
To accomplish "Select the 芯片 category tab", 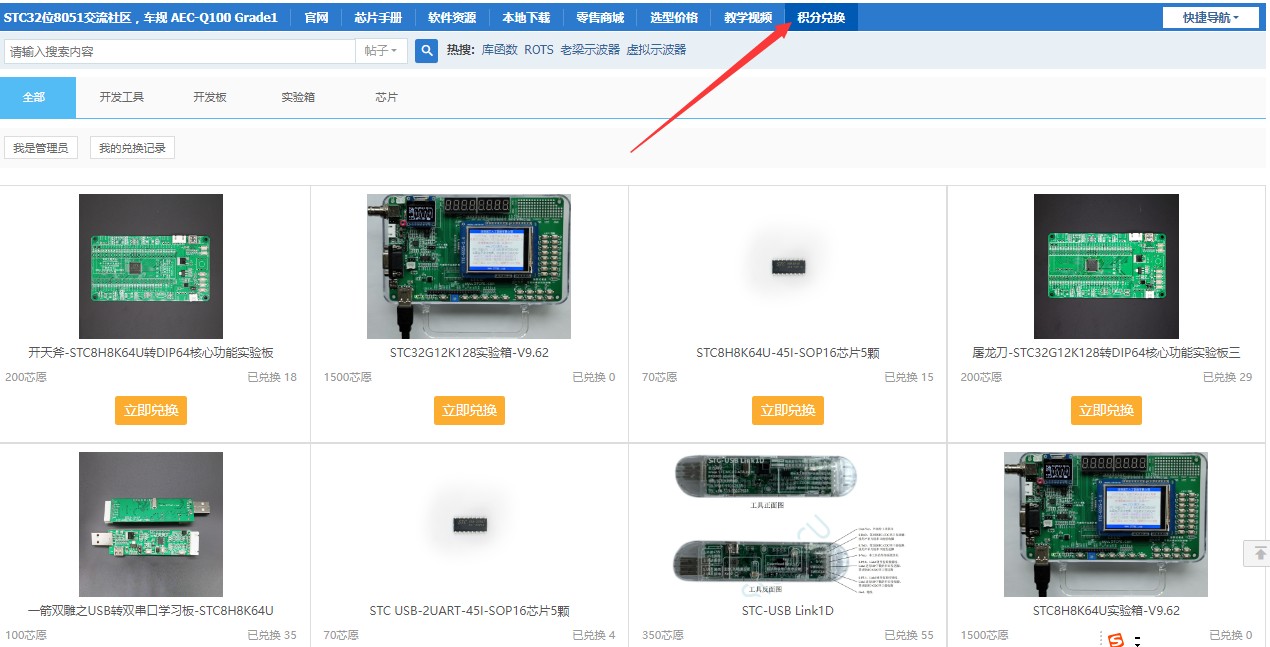I will click(386, 97).
